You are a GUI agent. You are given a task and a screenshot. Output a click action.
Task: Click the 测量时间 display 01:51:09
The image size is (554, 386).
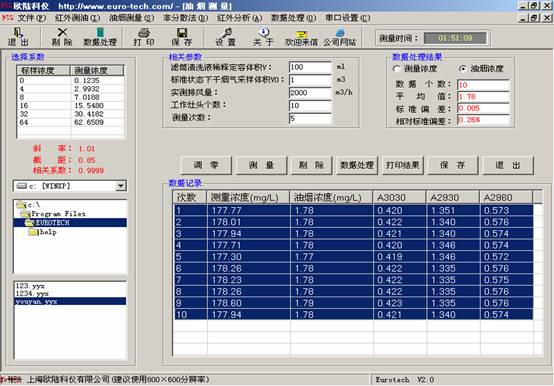coord(455,38)
